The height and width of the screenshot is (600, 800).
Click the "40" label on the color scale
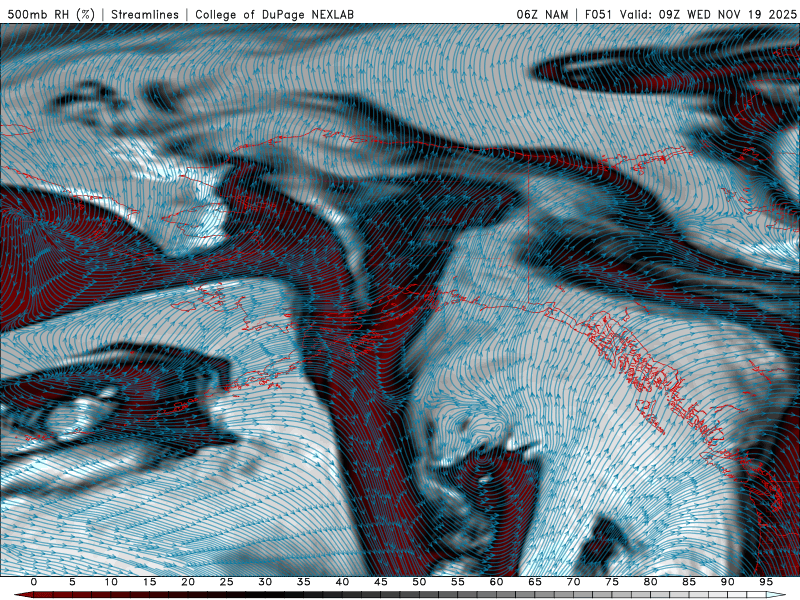pyautogui.click(x=342, y=582)
